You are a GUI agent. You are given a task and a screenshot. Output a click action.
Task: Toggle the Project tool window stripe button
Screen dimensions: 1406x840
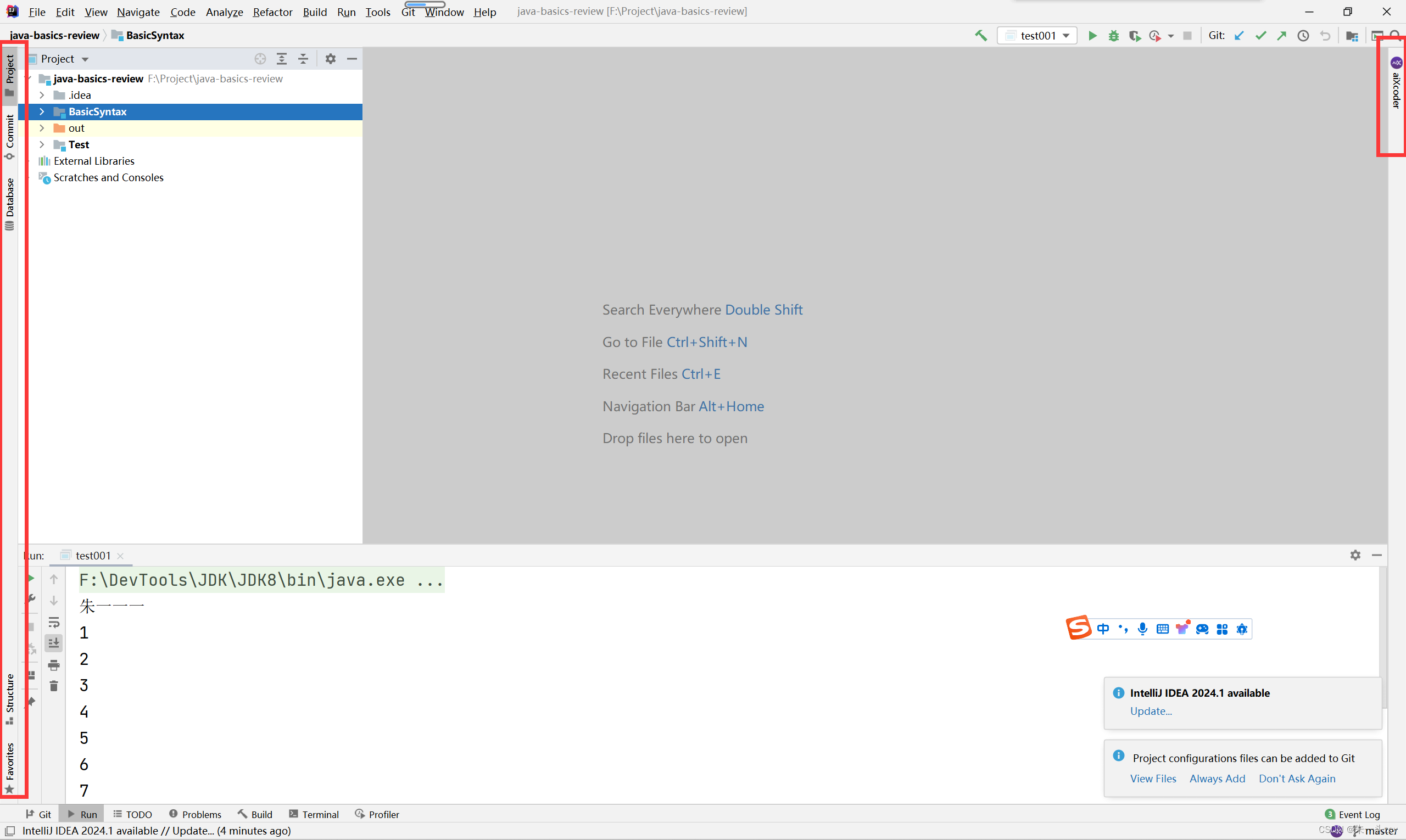(x=10, y=76)
